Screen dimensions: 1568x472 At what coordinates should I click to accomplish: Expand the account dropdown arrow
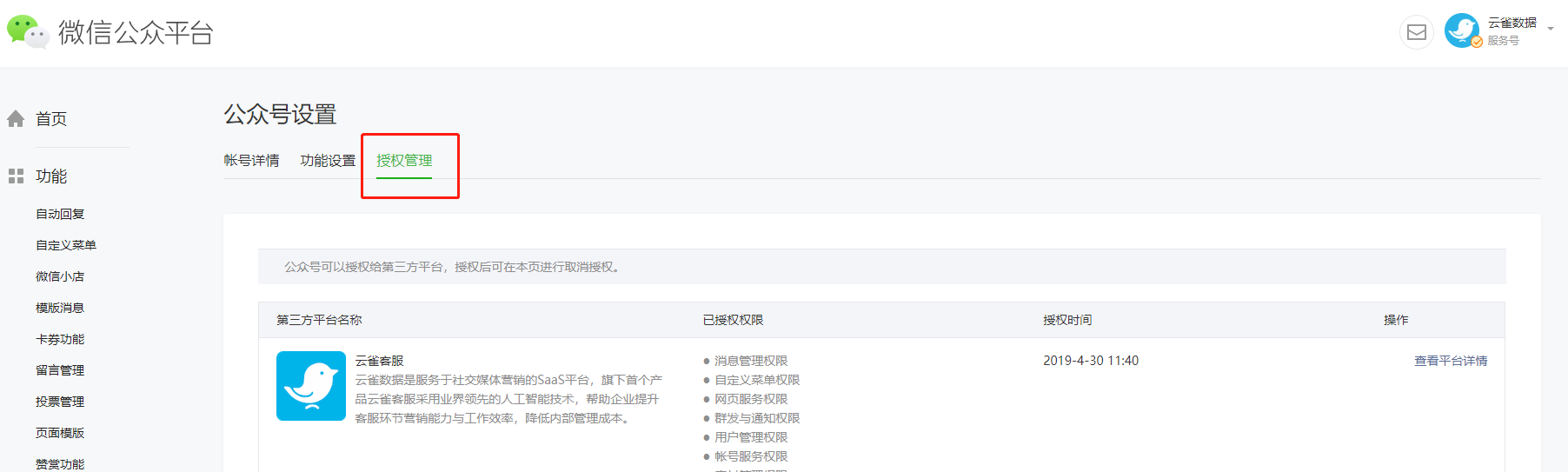coord(1550,29)
